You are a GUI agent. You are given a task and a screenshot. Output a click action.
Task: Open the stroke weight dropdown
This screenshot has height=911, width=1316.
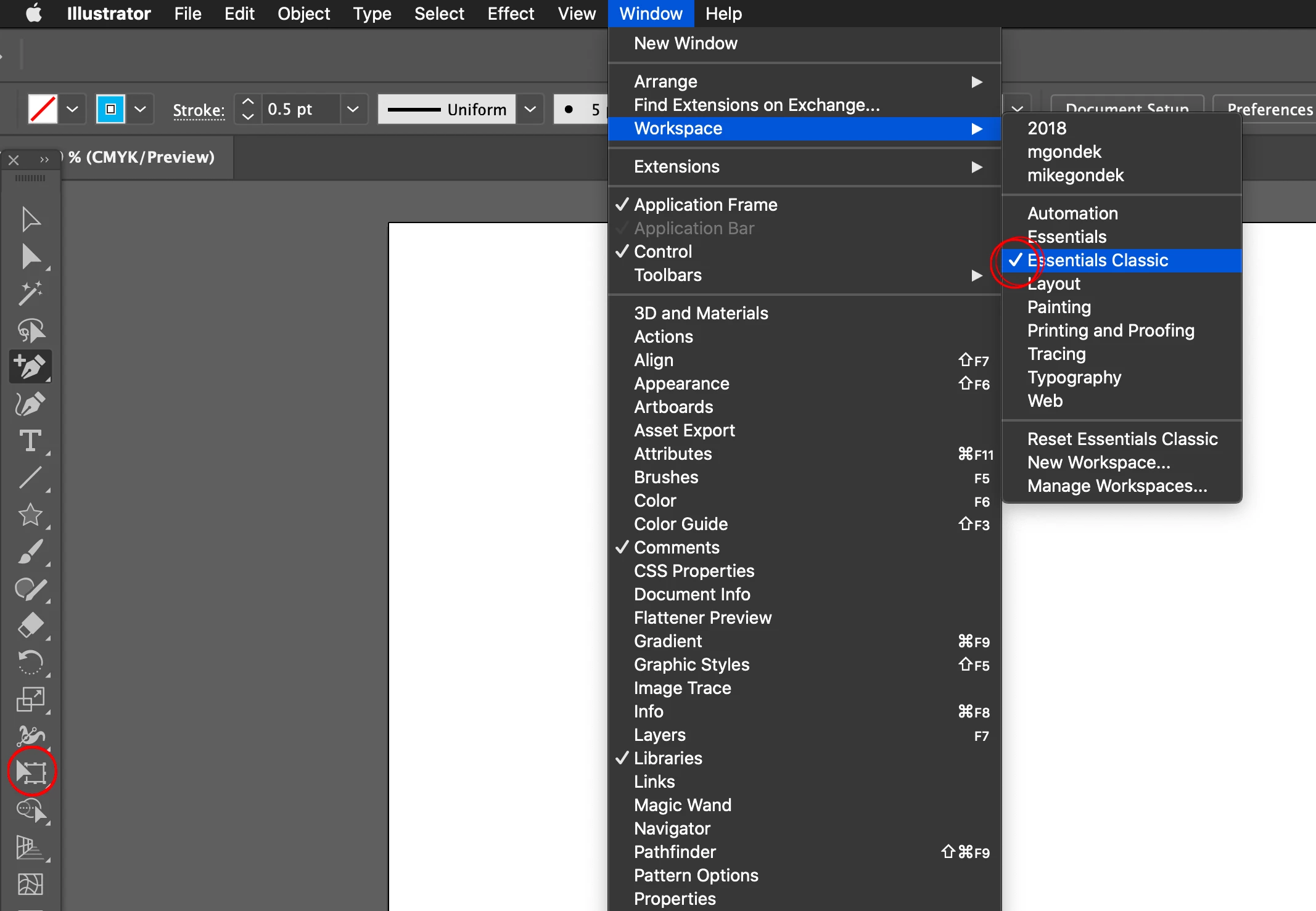tap(353, 110)
